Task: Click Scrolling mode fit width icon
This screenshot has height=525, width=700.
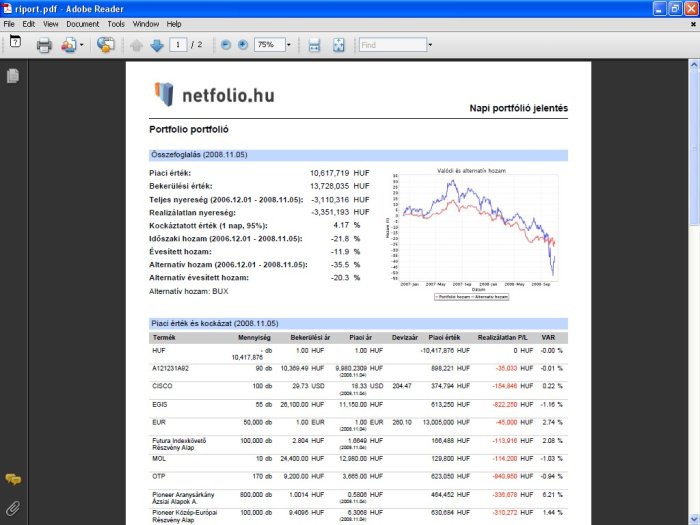Action: point(314,45)
